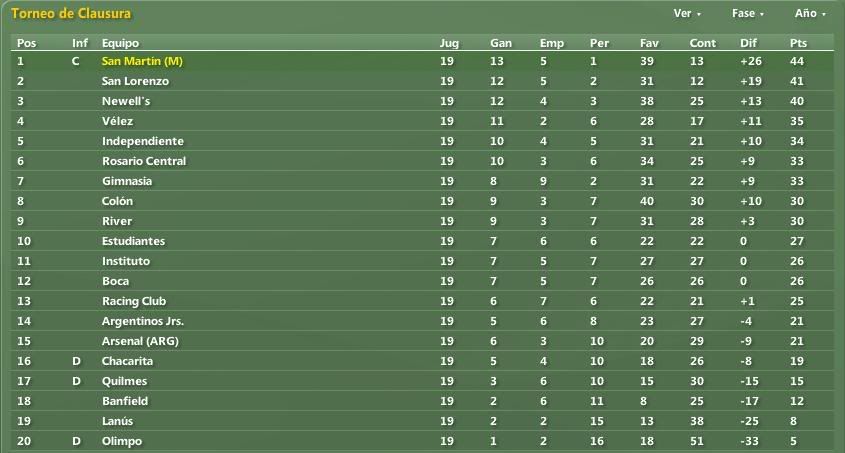
Task: Open the Ver dropdown menu
Action: [687, 13]
